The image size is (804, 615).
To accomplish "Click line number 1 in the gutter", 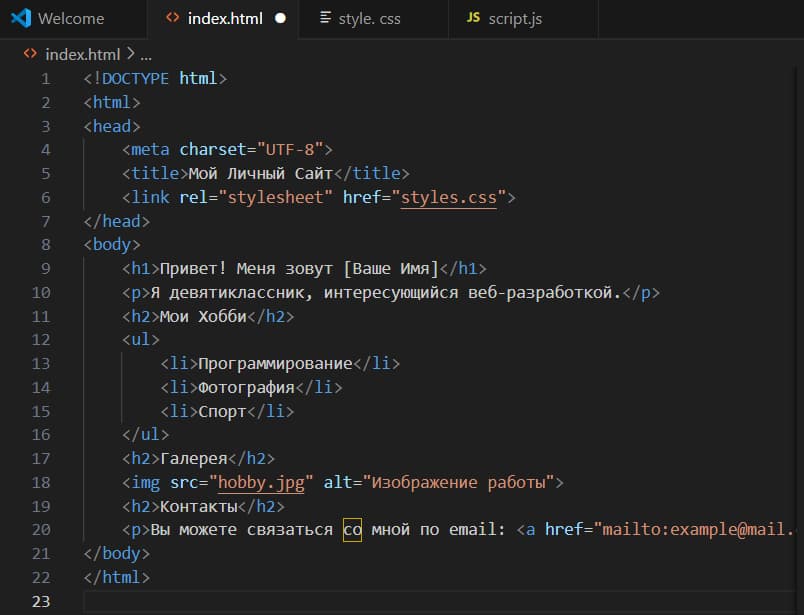I will [x=46, y=79].
